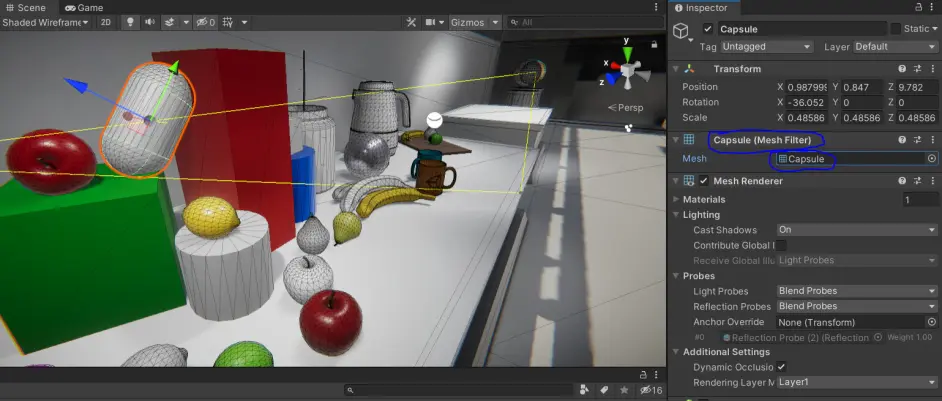Enable the Static checkbox

coord(895,29)
